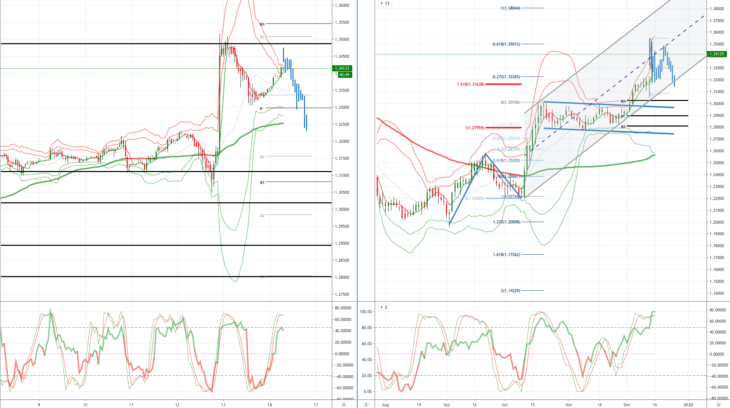Click the 13 date label on left time axis
This screenshot has height=408, width=730.
coord(223,405)
